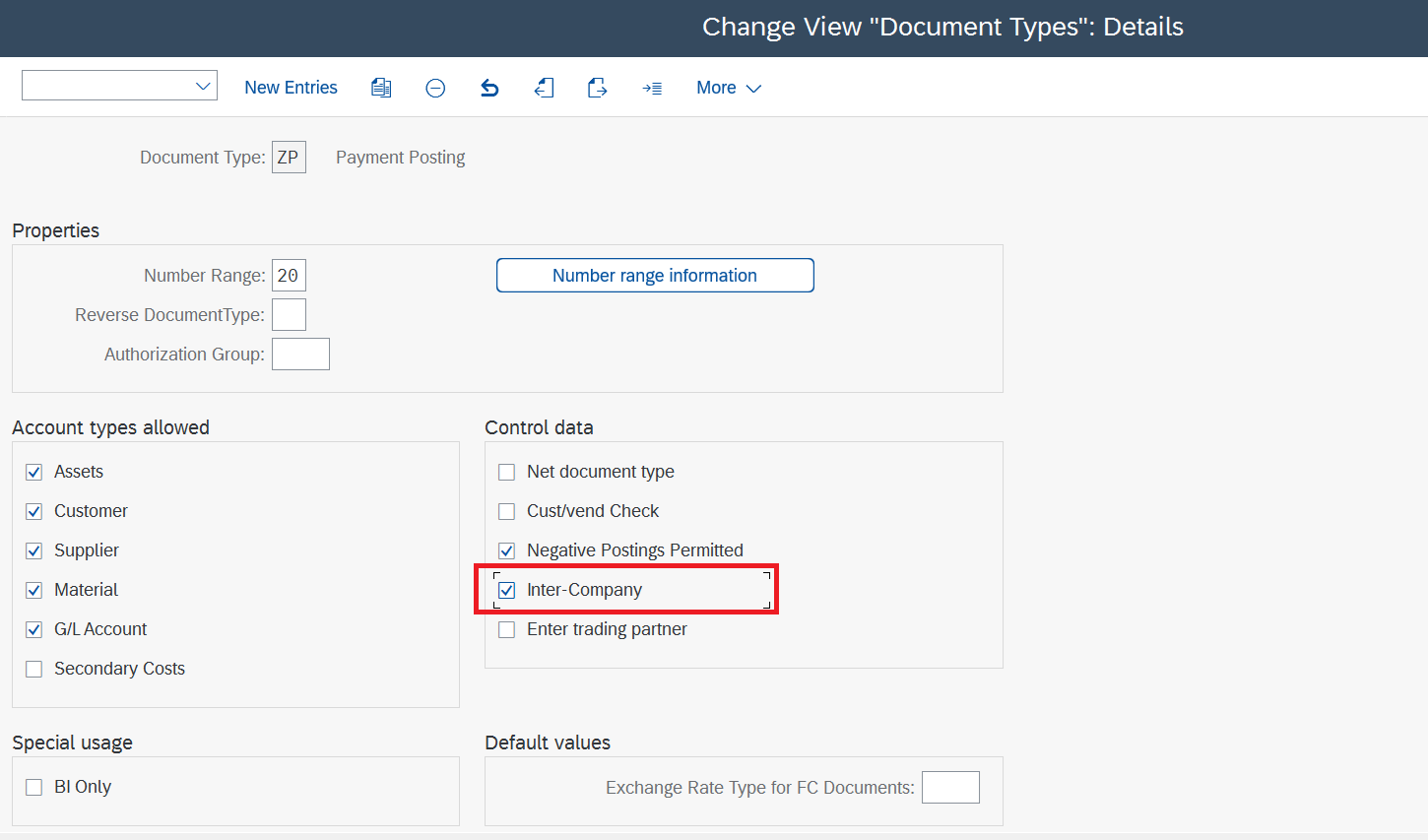Enable Enter trading partner checkbox
Viewport: 1428px width, 840px height.
tap(507, 629)
